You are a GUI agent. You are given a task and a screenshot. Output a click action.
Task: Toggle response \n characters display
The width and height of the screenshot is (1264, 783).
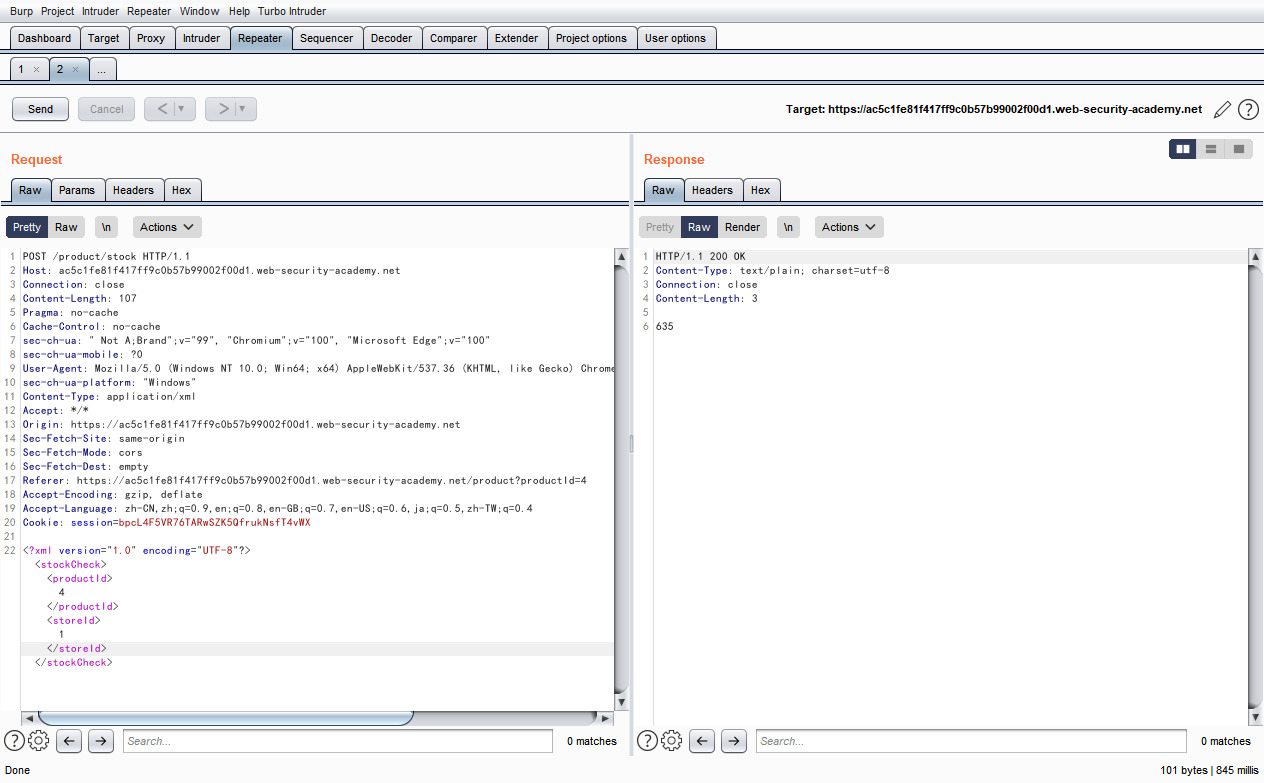click(789, 227)
